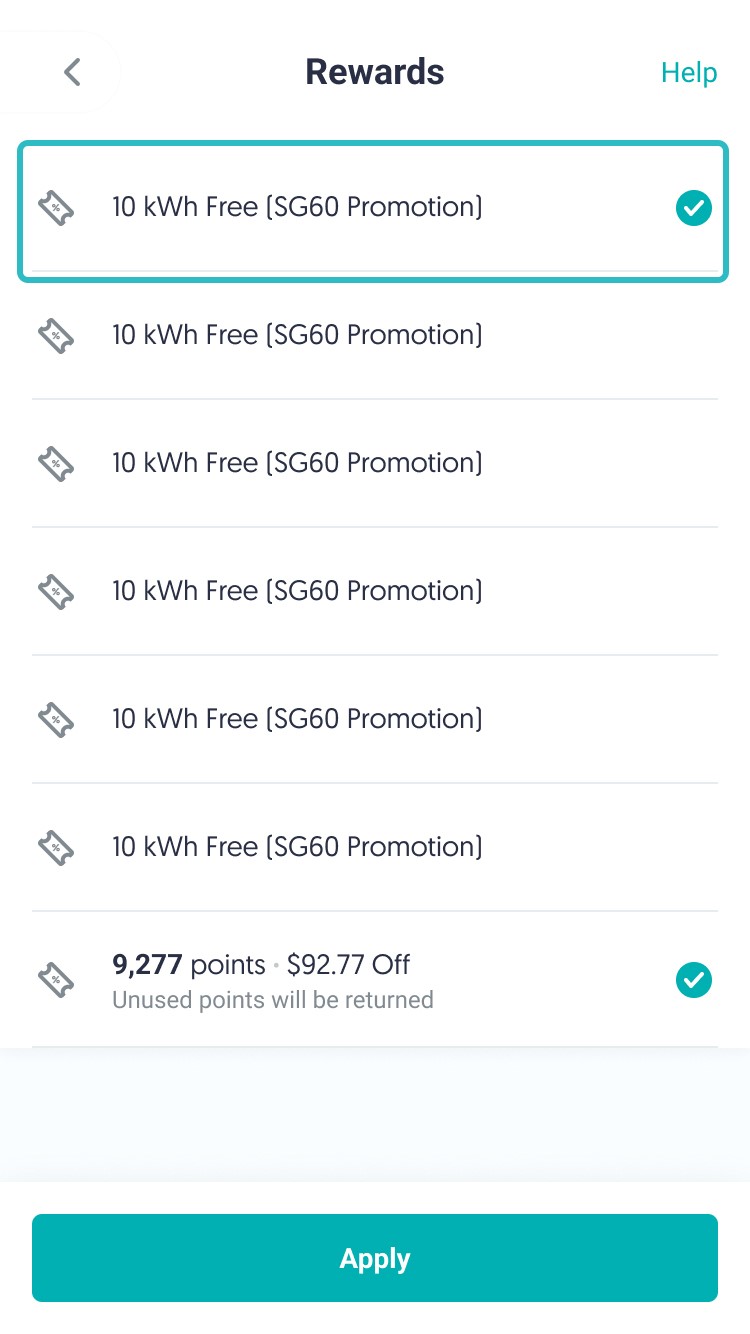Tap the back arrow icon
This screenshot has height=1334, width=750.
(x=72, y=72)
